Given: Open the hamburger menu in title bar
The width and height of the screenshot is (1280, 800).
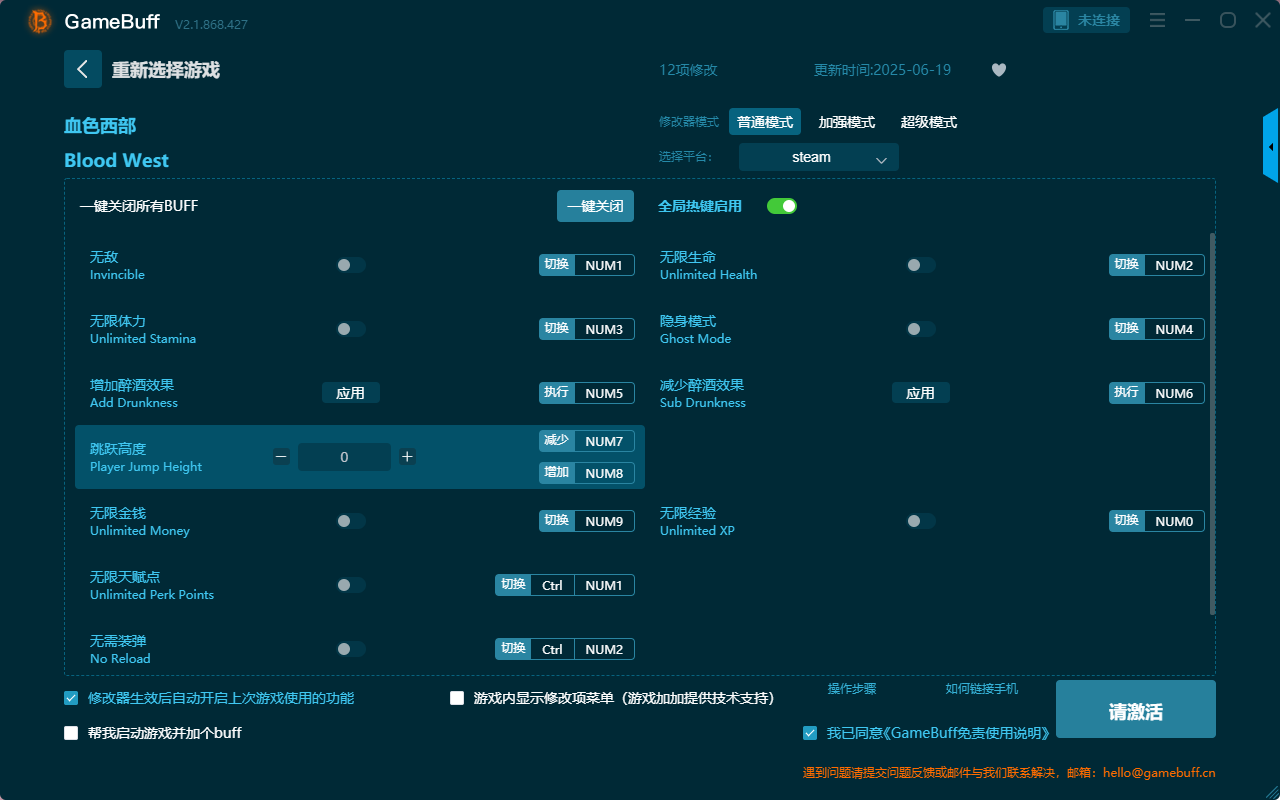Looking at the screenshot, I should click(1156, 19).
